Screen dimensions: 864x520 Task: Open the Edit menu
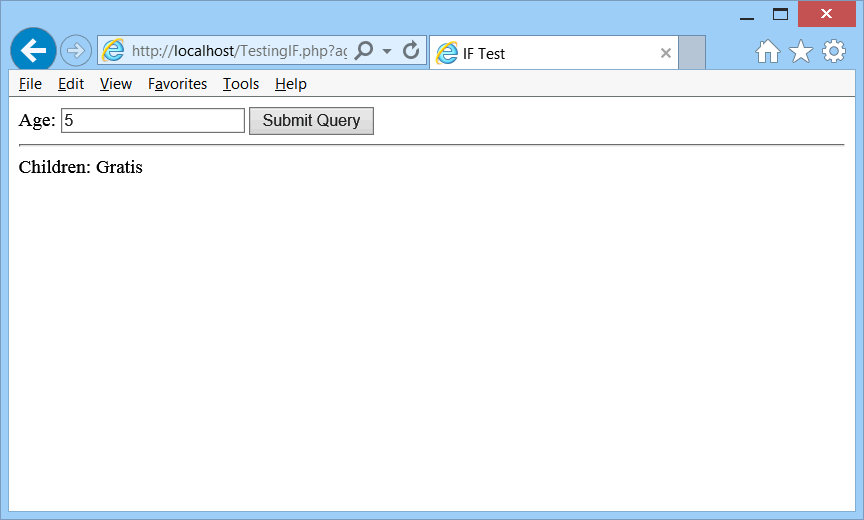[x=71, y=84]
